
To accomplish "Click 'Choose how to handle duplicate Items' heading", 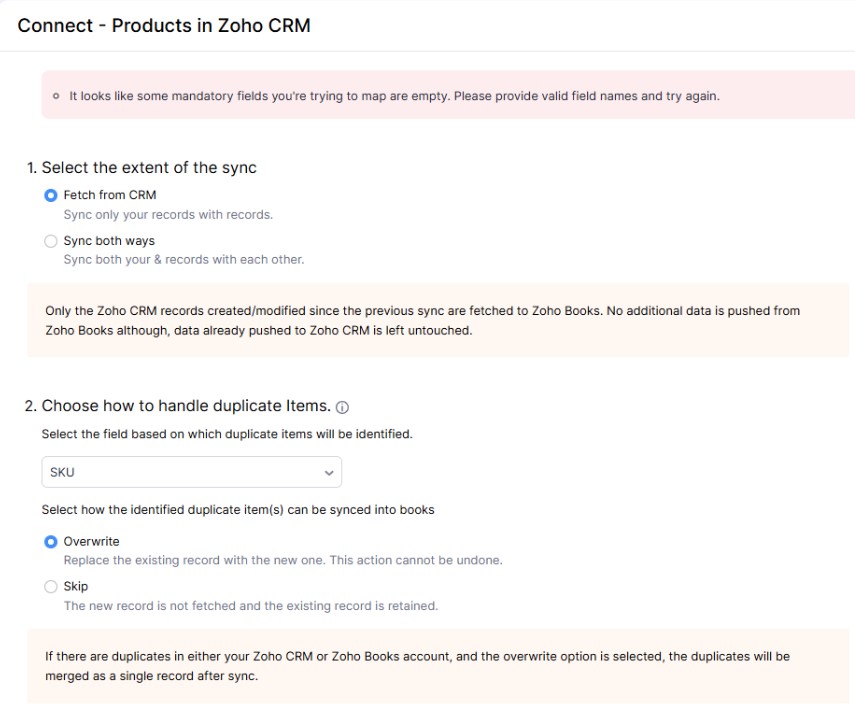I will [x=185, y=405].
